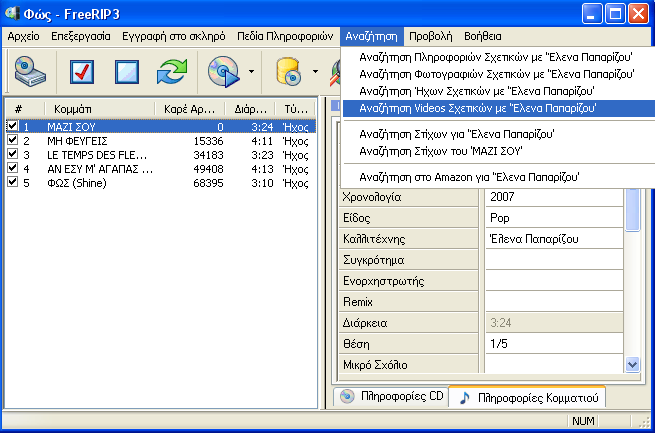
Task: Click the empty Remix field
Action: coord(554,301)
